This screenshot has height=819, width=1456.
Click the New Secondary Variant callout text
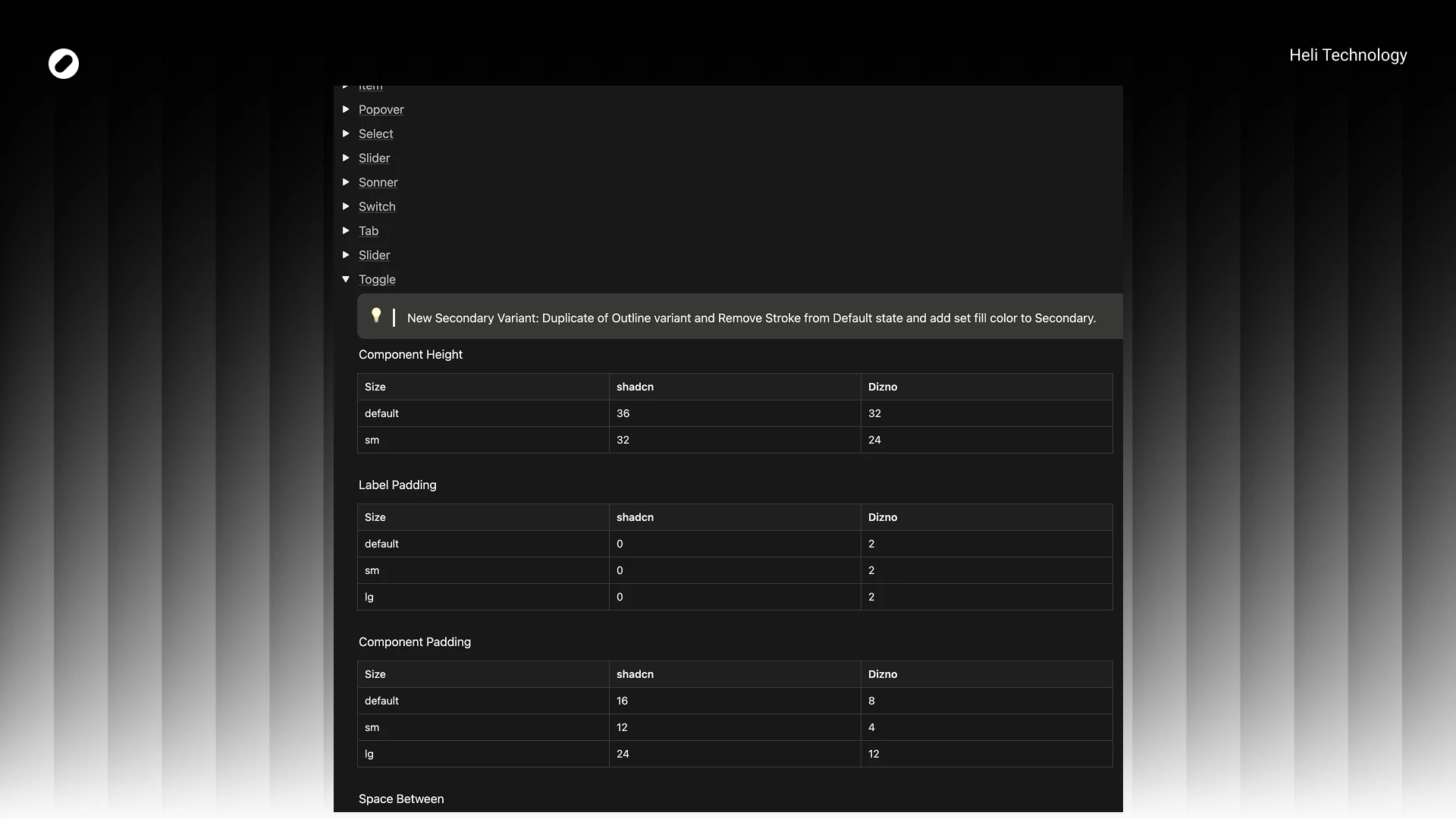tap(751, 318)
